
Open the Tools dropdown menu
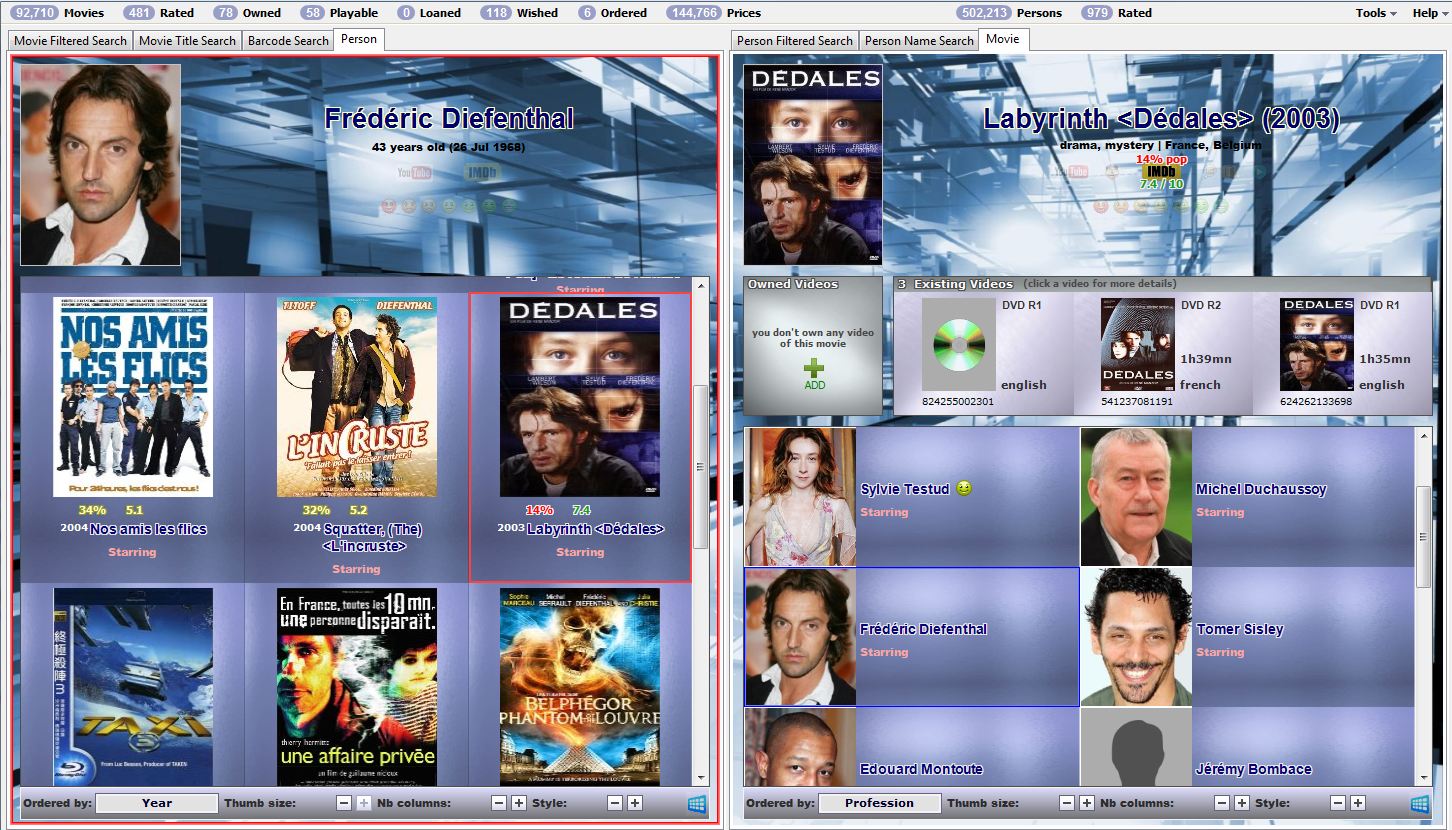[1376, 13]
